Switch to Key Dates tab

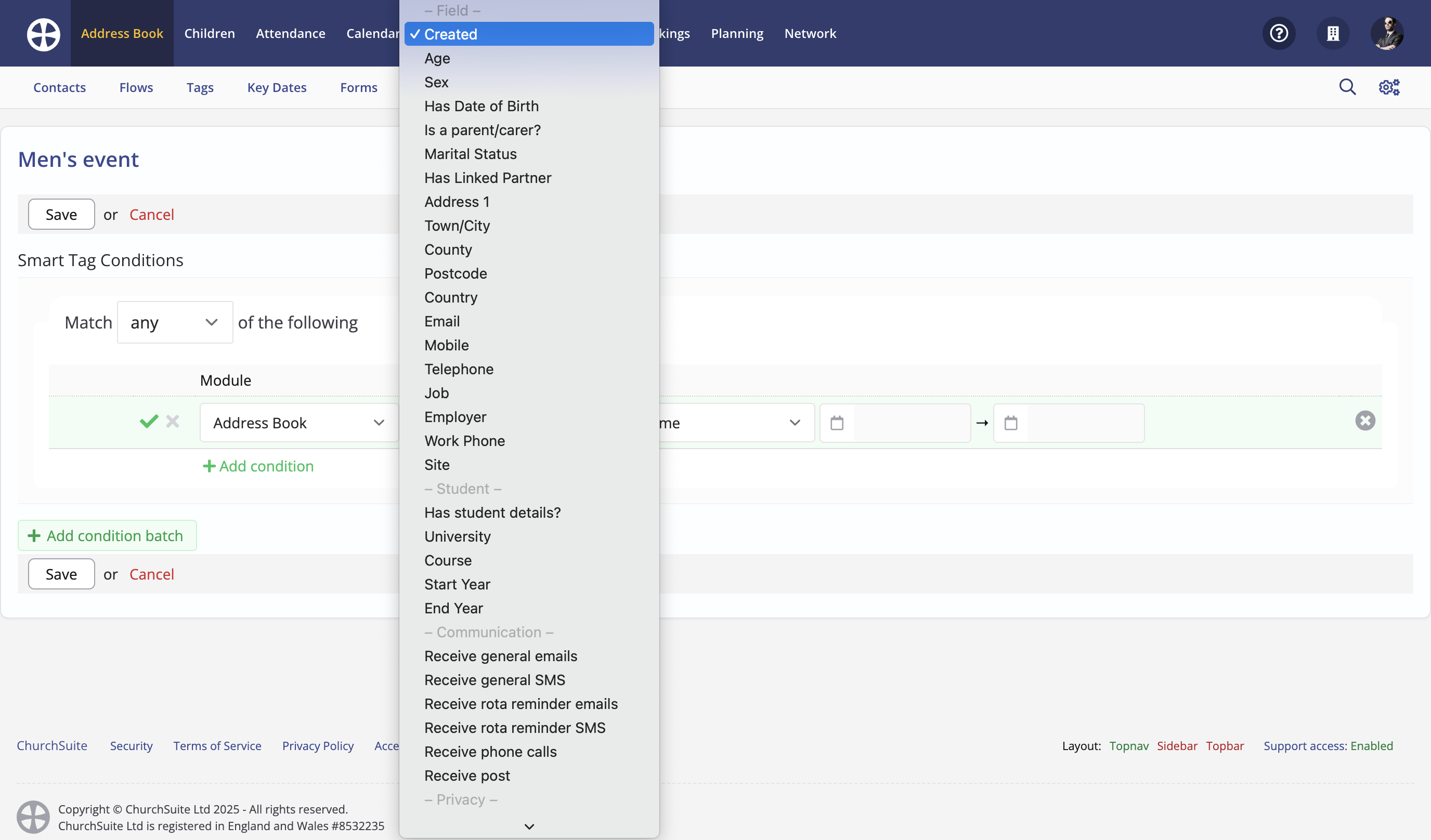coord(277,87)
